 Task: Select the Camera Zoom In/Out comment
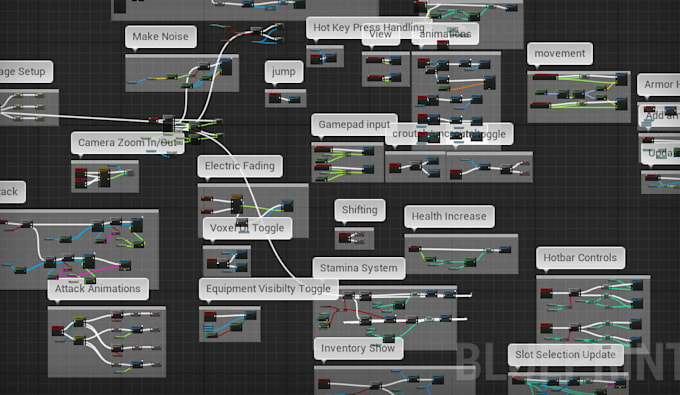(x=128, y=143)
